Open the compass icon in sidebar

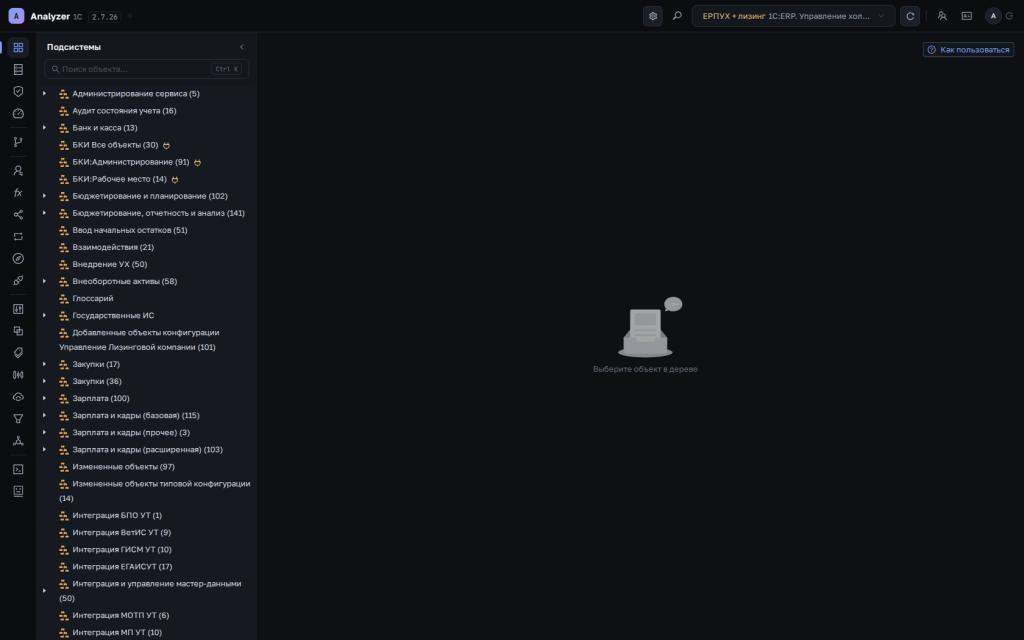pyautogui.click(x=18, y=259)
